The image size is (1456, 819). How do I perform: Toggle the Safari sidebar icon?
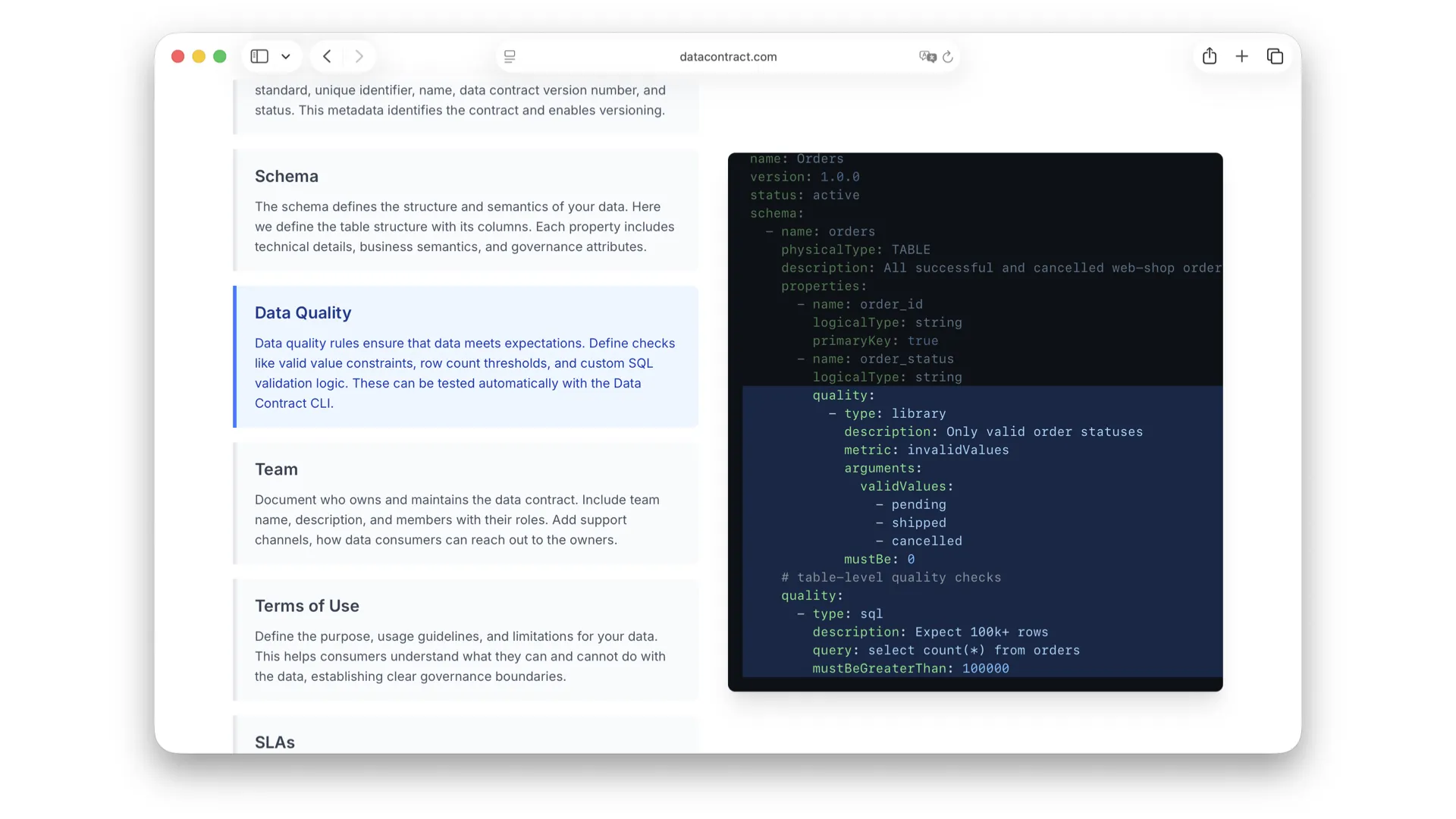[x=259, y=56]
